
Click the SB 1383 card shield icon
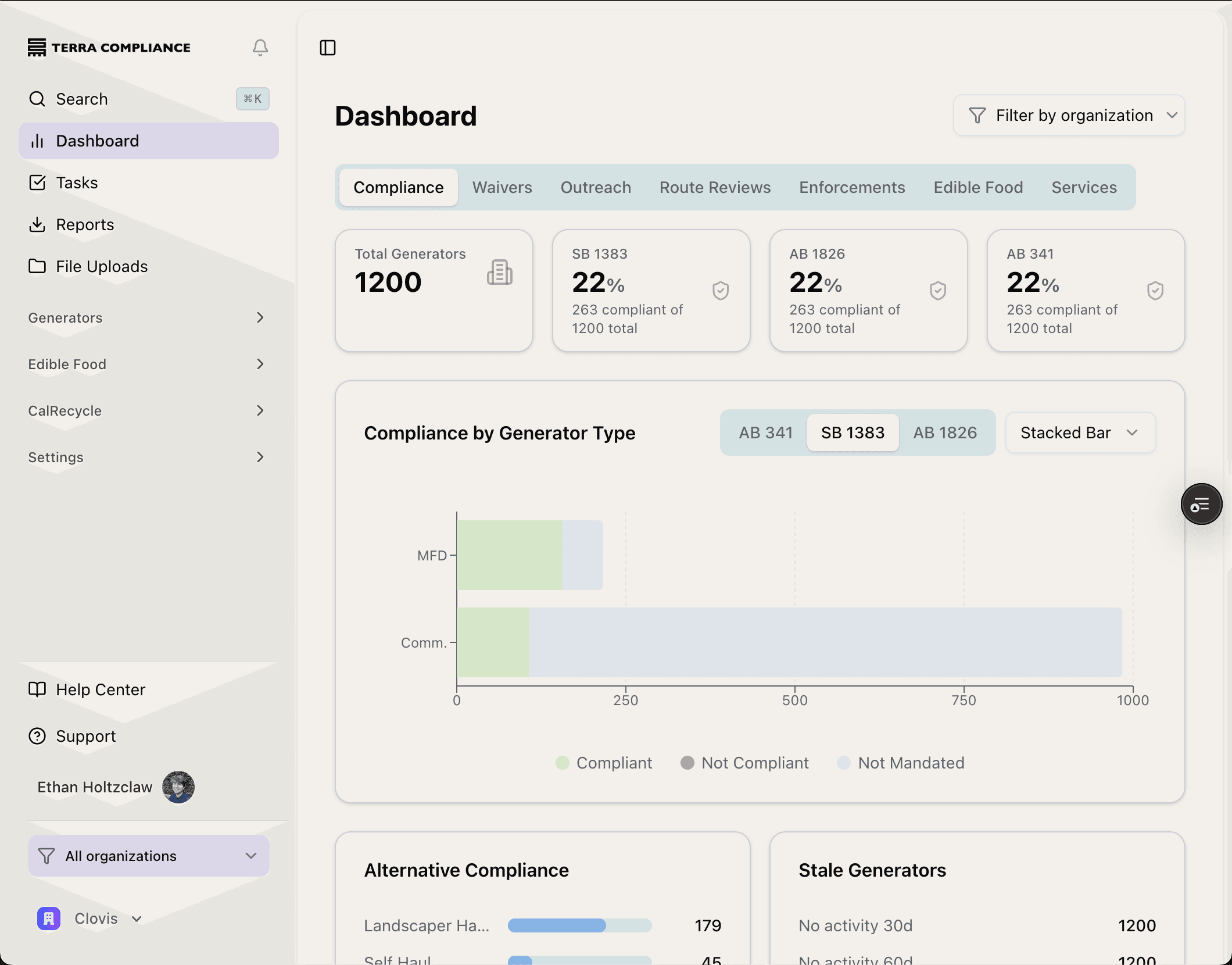pos(721,291)
